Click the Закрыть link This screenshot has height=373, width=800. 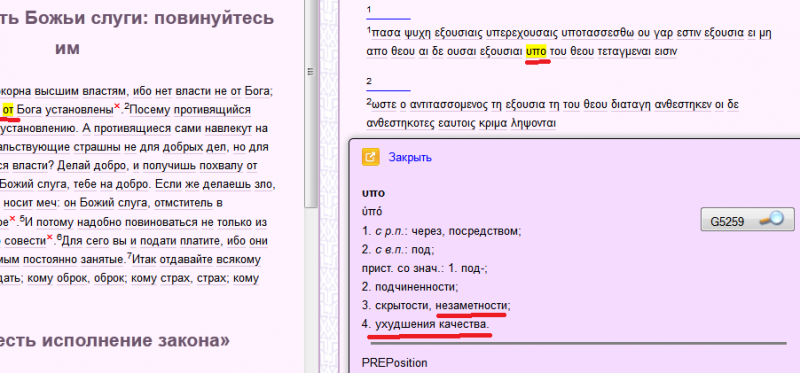tap(410, 158)
